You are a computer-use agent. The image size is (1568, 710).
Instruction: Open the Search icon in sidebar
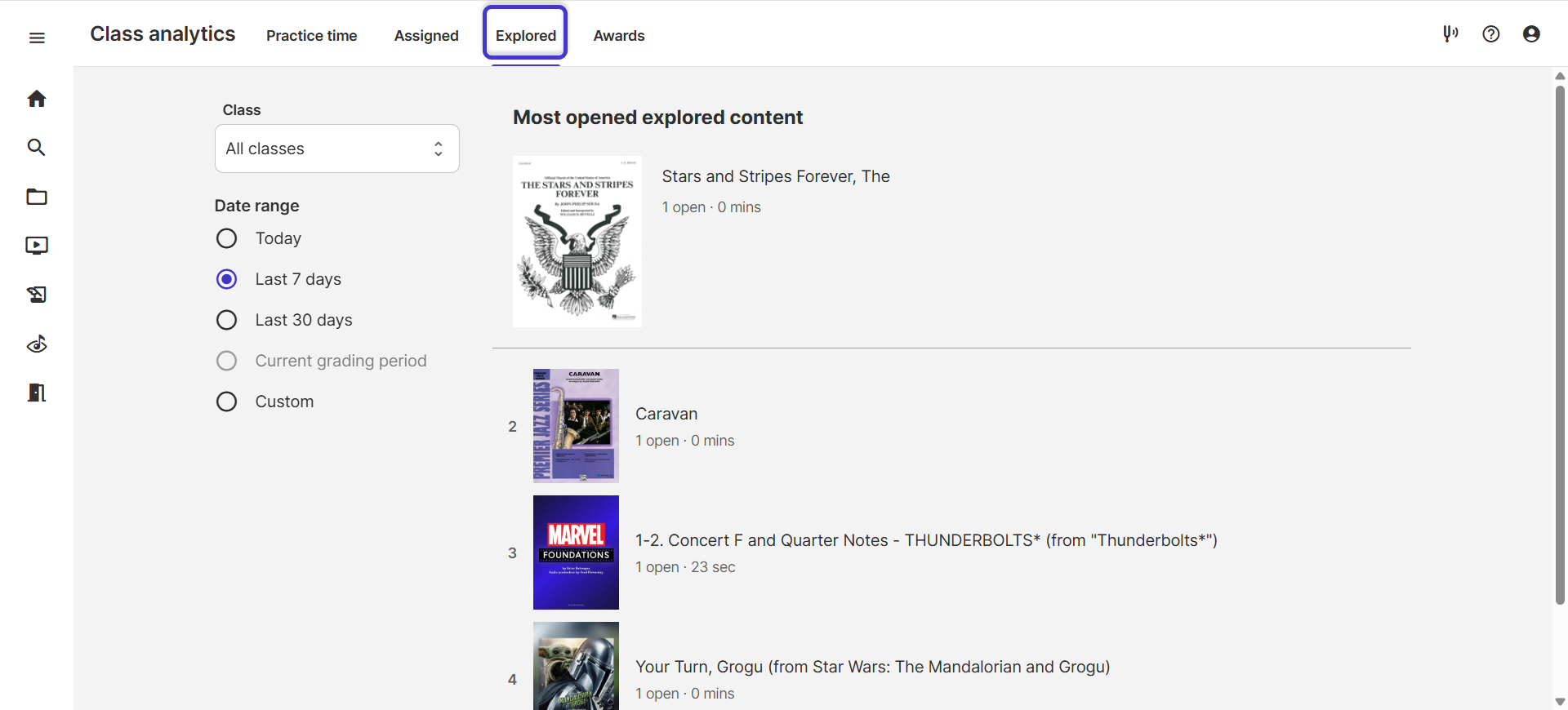click(37, 148)
